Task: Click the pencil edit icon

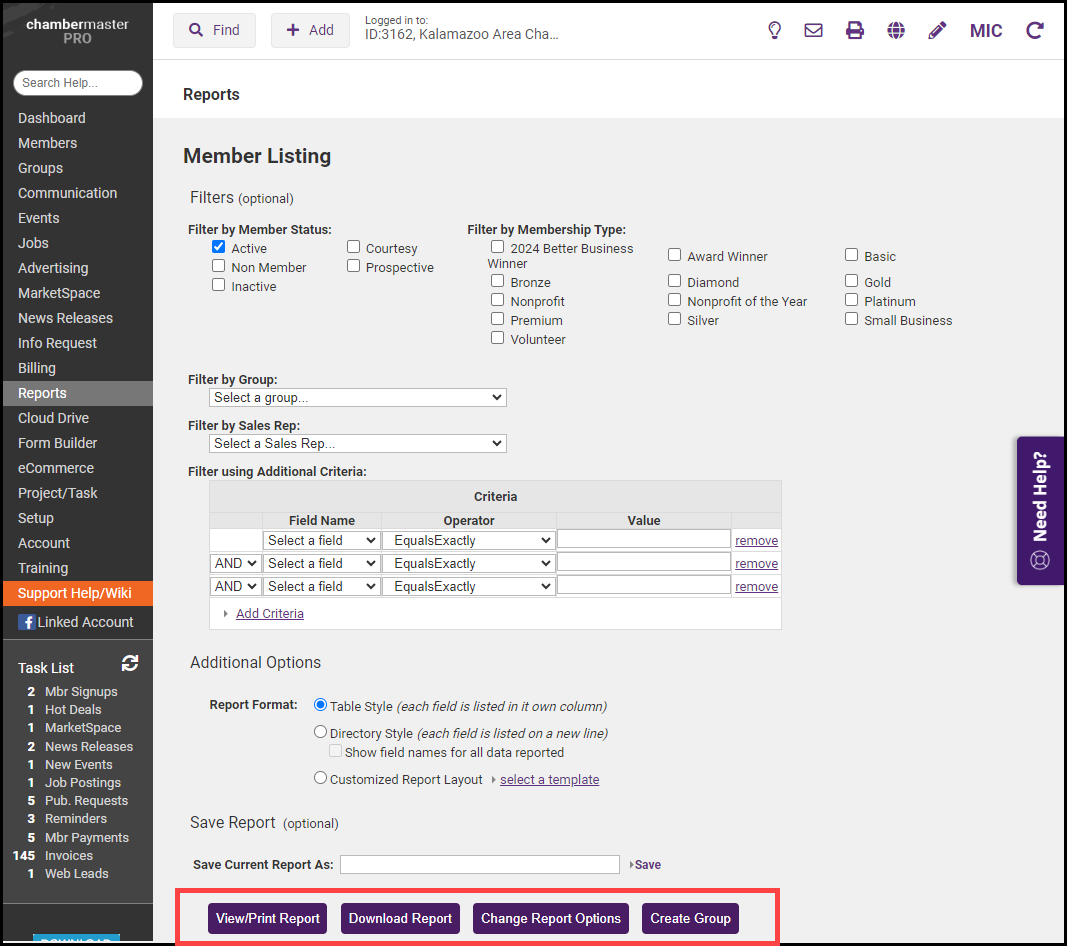Action: [937, 30]
